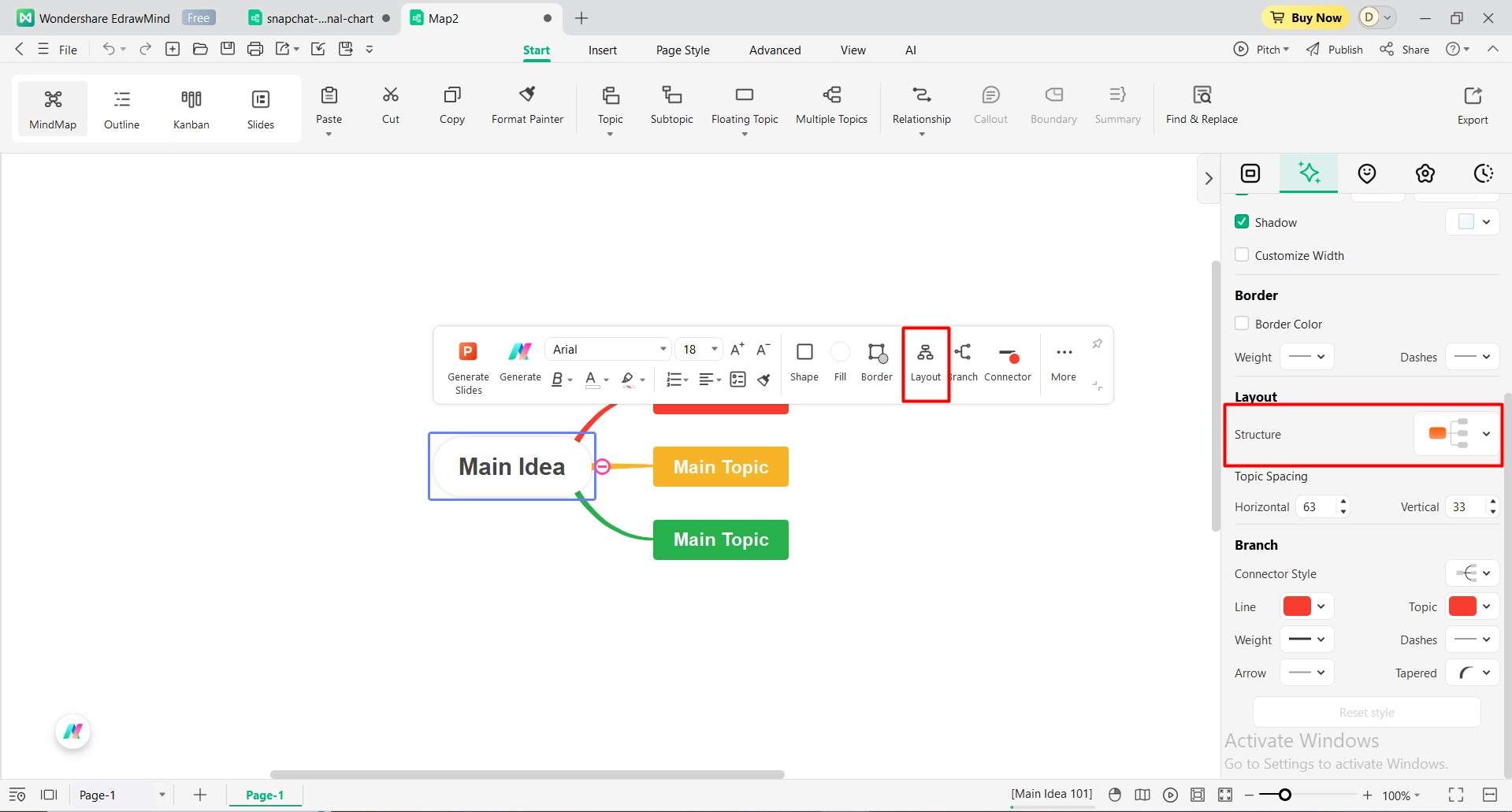Switch to Outline view

click(121, 108)
